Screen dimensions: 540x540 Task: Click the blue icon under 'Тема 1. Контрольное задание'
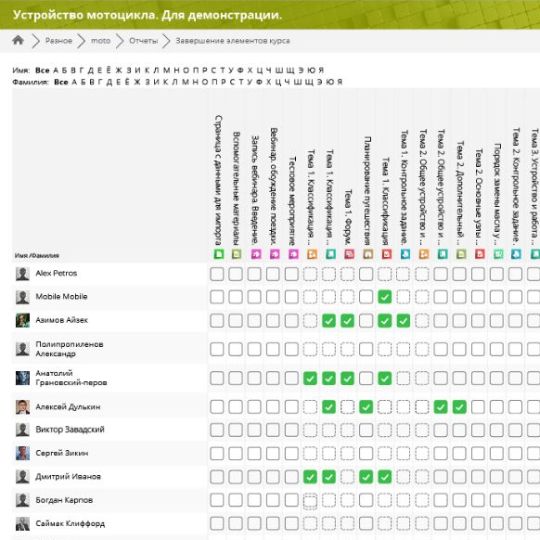point(405,254)
